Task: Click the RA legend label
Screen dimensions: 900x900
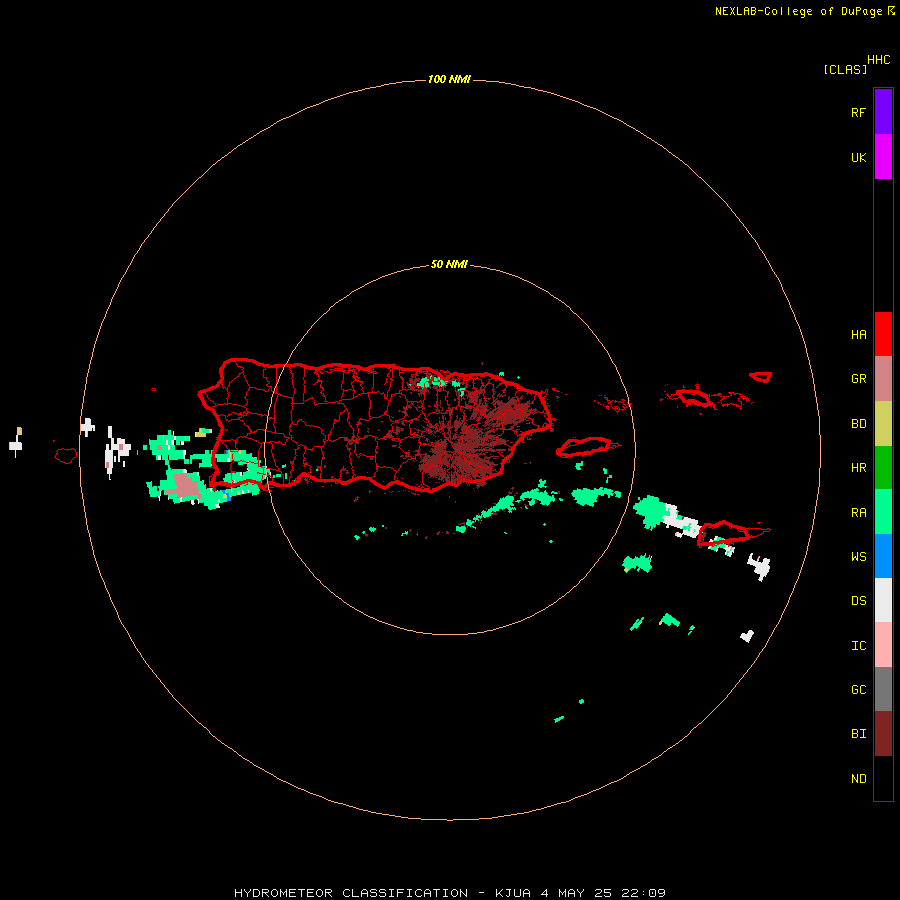Action: (858, 513)
